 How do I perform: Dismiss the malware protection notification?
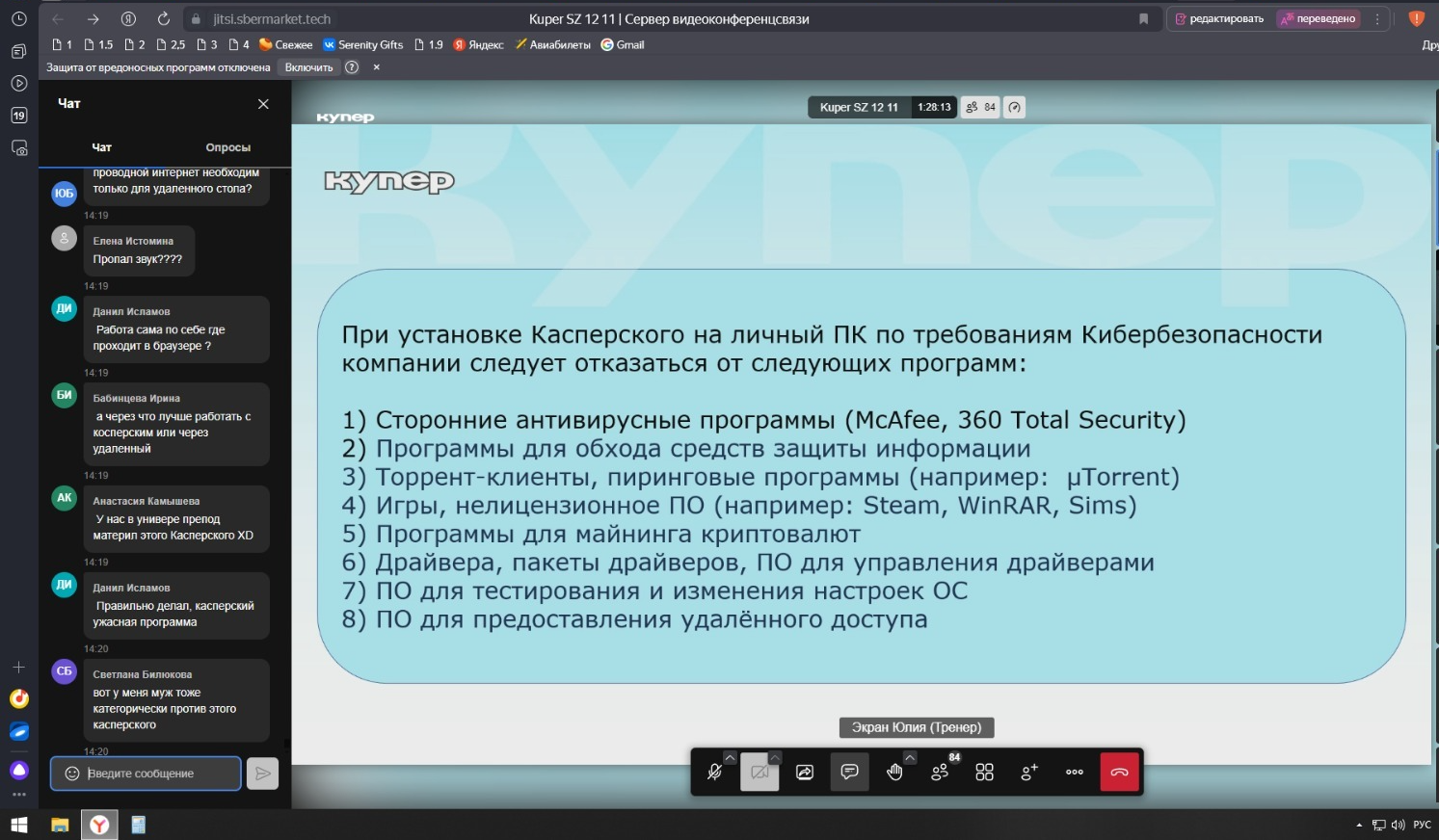pyautogui.click(x=376, y=67)
